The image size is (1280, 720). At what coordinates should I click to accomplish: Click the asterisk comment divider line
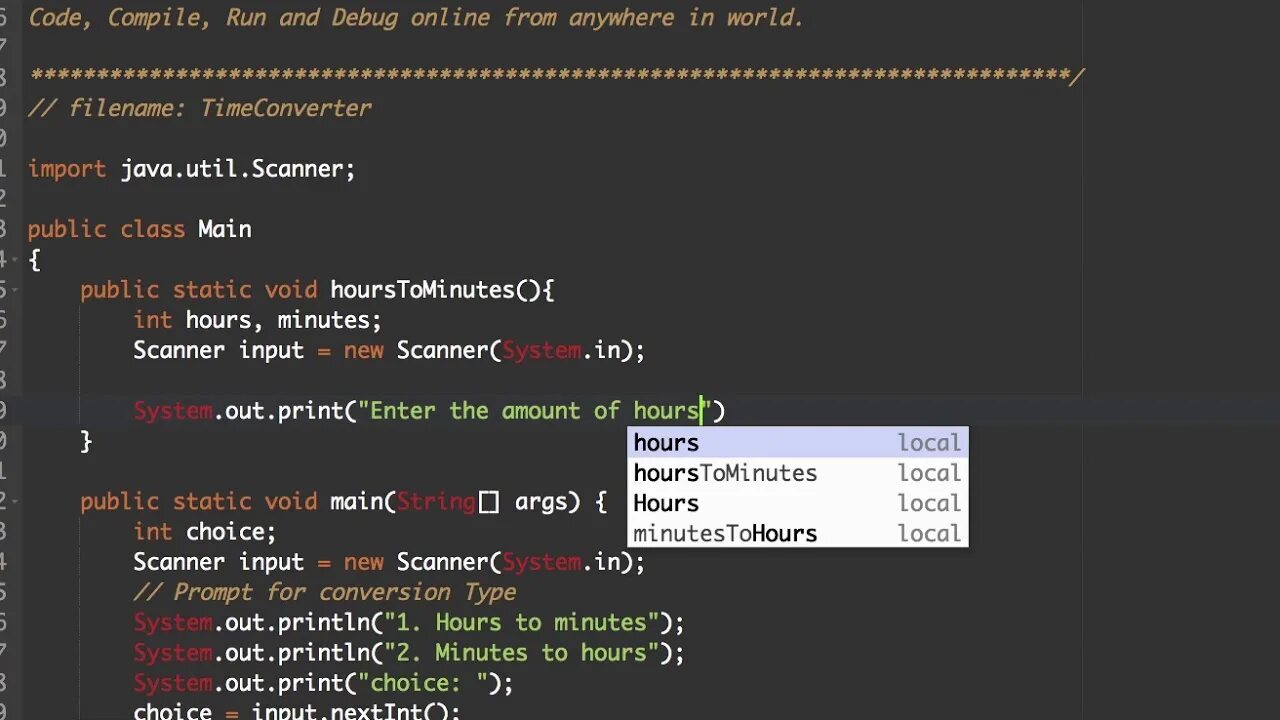pyautogui.click(x=556, y=76)
